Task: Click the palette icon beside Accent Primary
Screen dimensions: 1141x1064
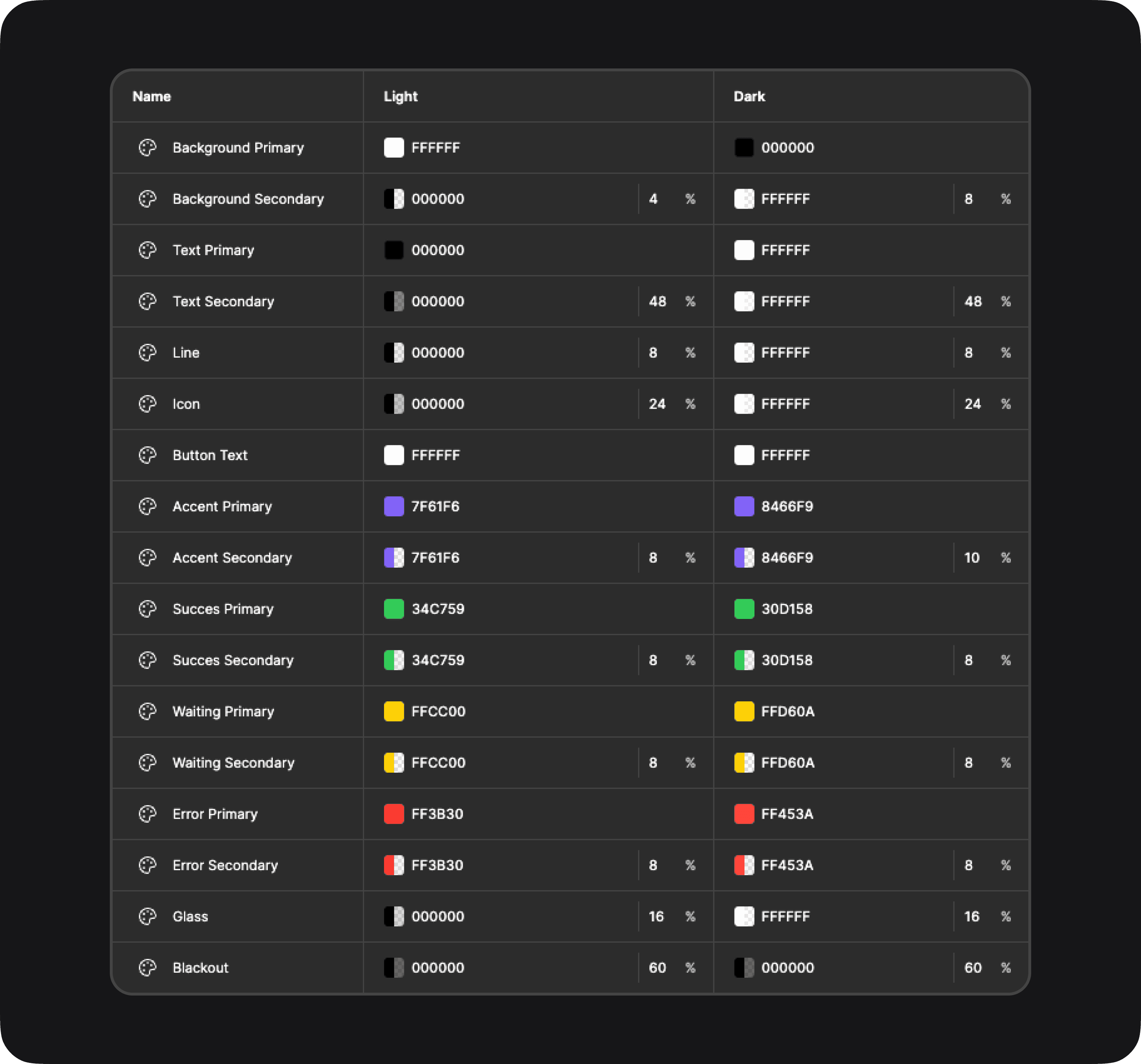Action: point(148,506)
